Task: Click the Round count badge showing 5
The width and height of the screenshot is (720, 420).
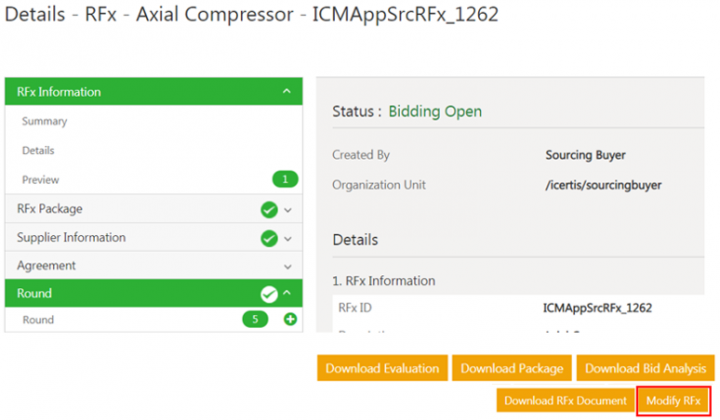Action: click(255, 320)
